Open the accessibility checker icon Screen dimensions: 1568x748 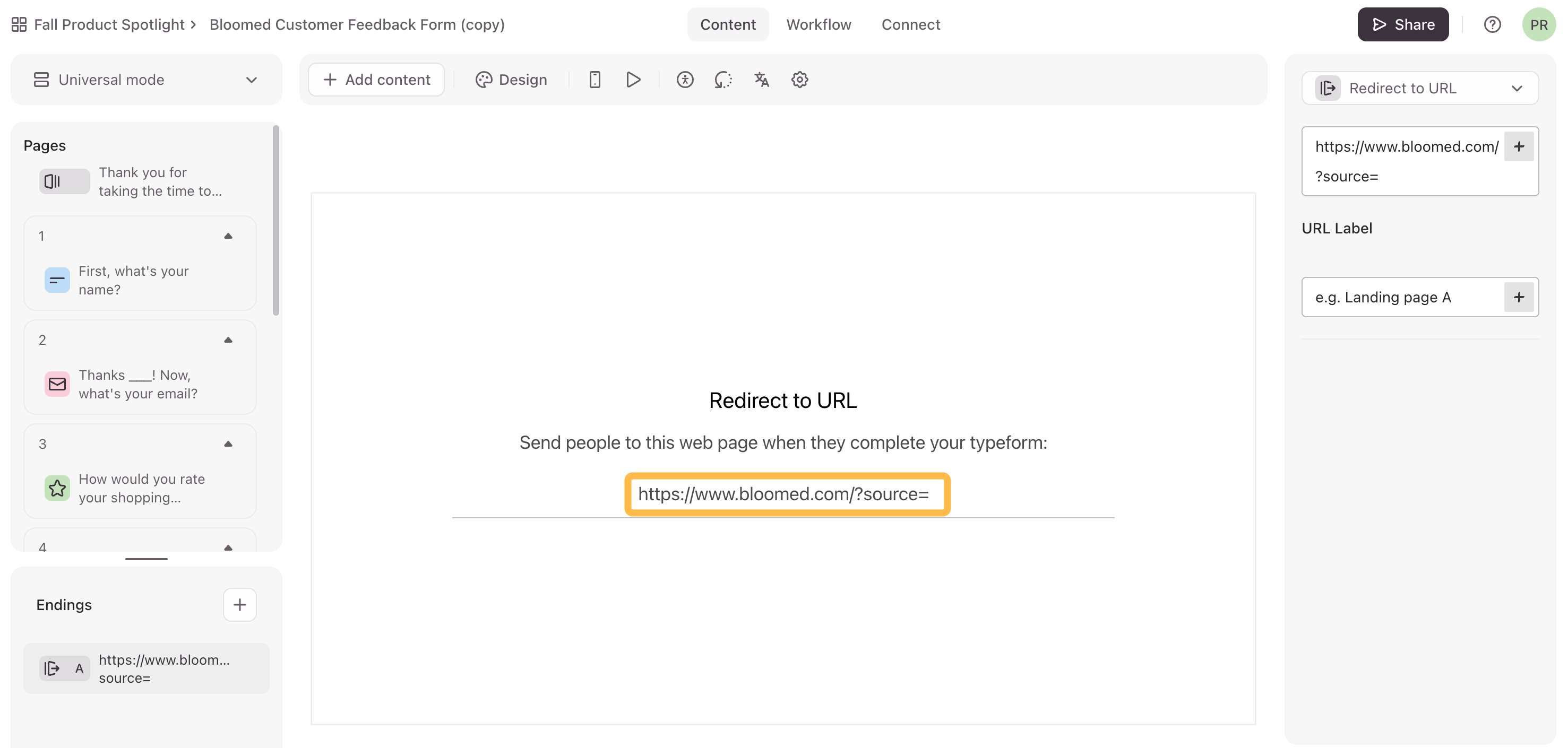click(685, 80)
